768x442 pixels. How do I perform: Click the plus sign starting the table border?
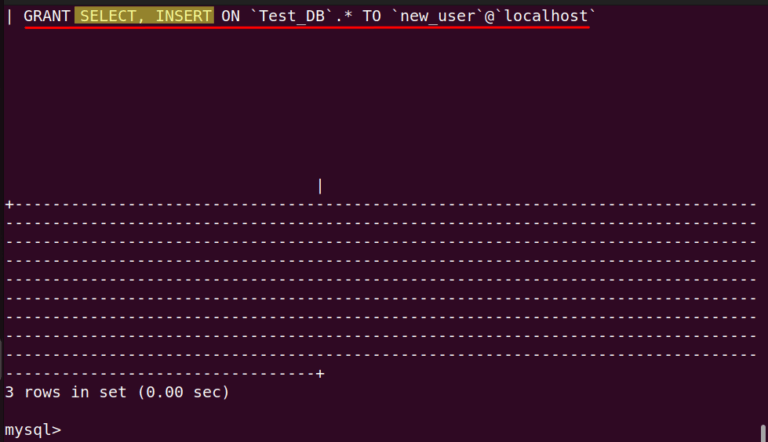[x=9, y=204]
